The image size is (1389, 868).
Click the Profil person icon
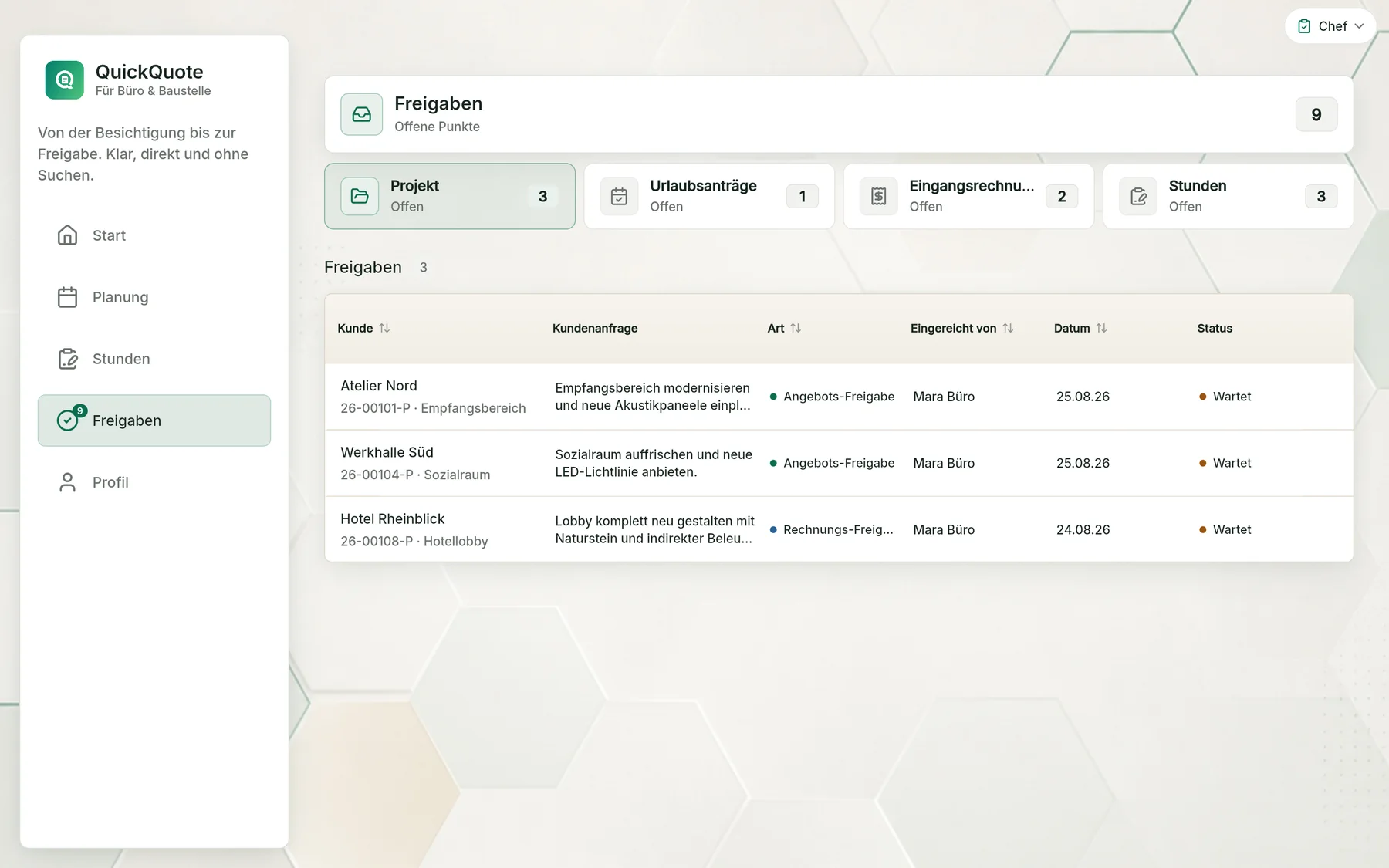point(68,482)
